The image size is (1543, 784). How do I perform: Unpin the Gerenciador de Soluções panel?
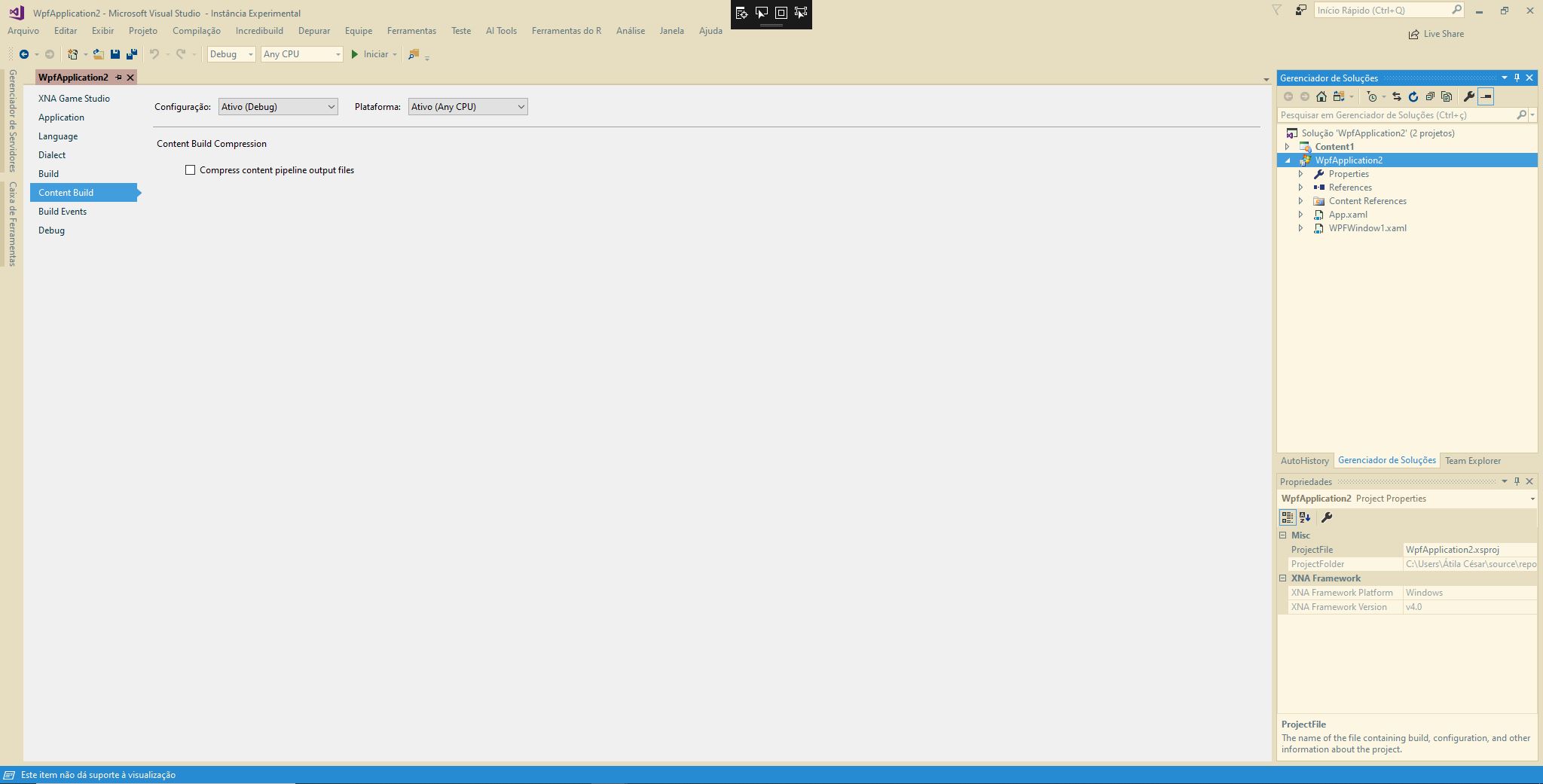click(x=1516, y=78)
